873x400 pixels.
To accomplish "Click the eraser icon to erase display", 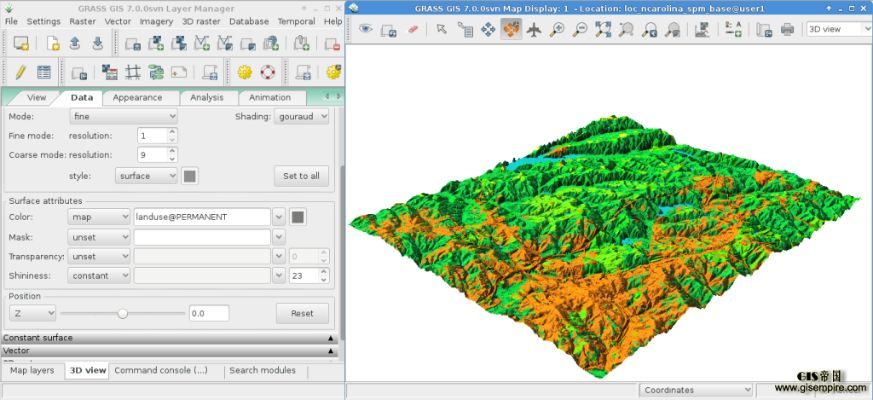I will [413, 29].
